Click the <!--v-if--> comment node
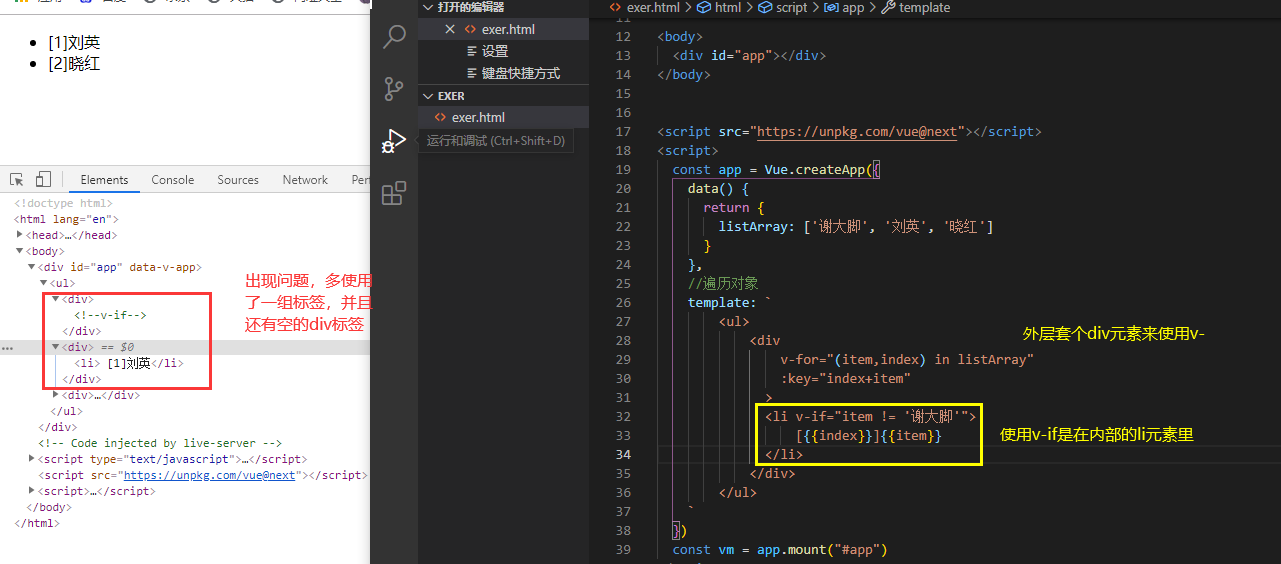The height and width of the screenshot is (564, 1281). click(x=110, y=315)
